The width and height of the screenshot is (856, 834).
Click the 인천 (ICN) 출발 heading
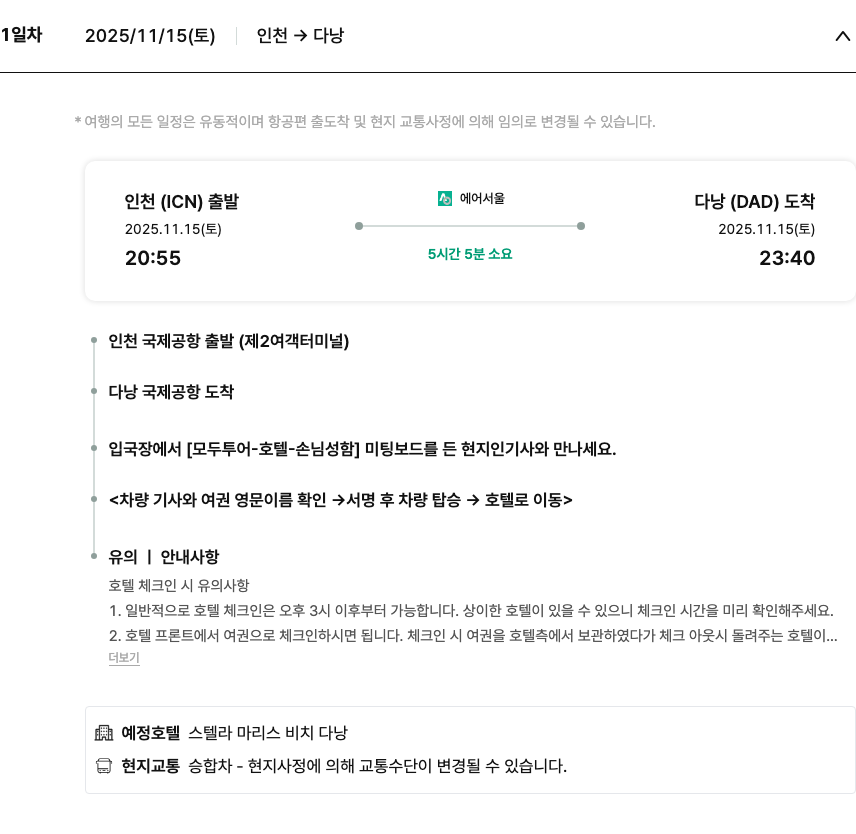pos(182,202)
